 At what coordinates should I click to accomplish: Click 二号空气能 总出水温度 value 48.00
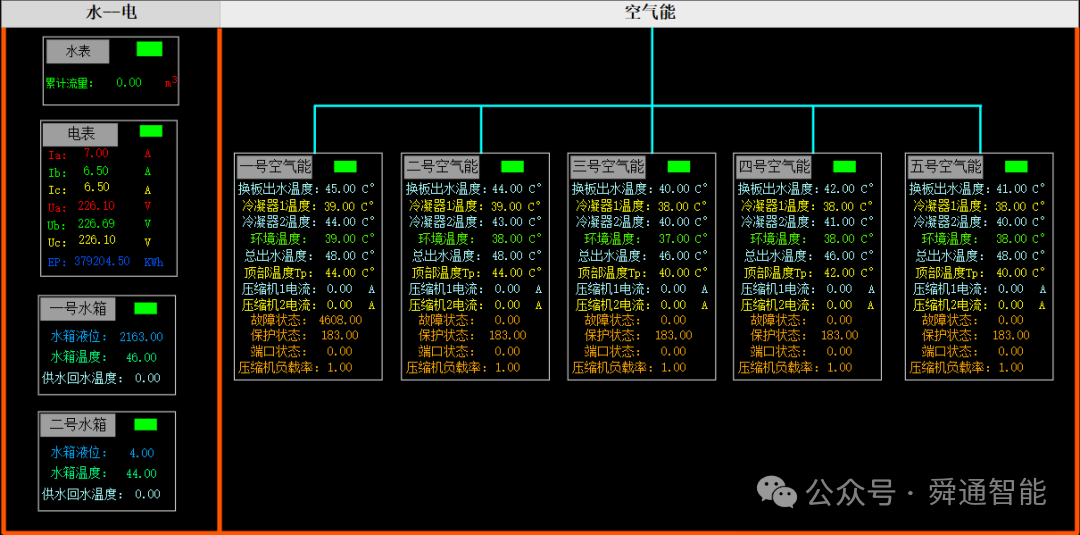[508, 255]
